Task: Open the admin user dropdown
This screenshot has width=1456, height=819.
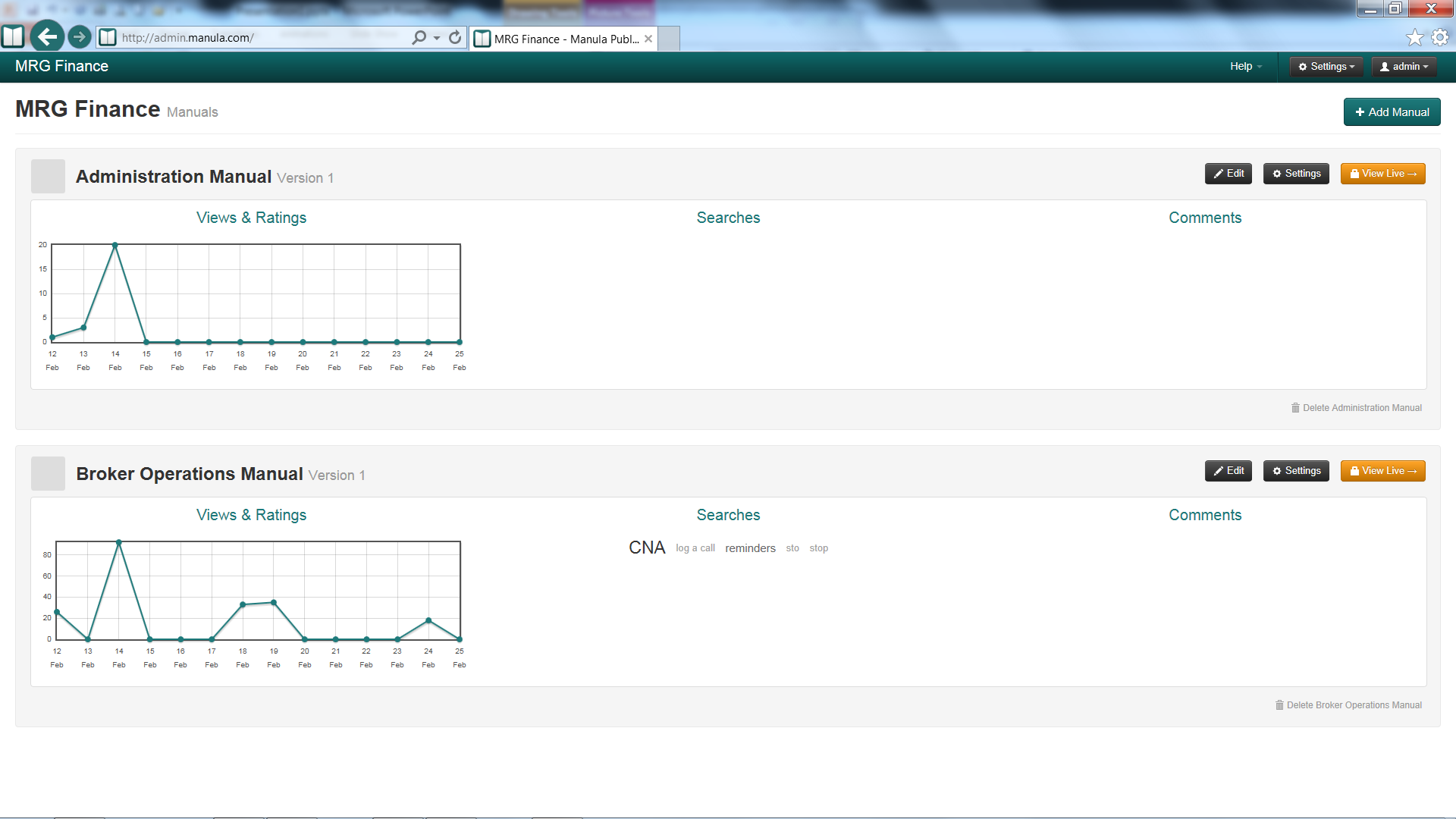Action: coord(1404,67)
